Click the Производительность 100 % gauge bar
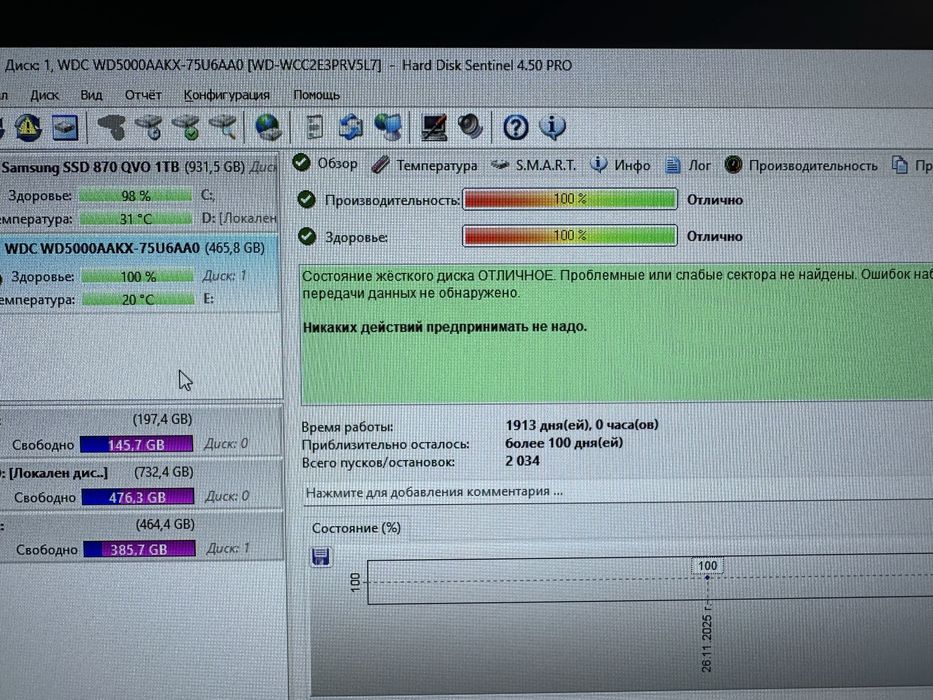Screen dimensions: 933x700 click(x=570, y=199)
